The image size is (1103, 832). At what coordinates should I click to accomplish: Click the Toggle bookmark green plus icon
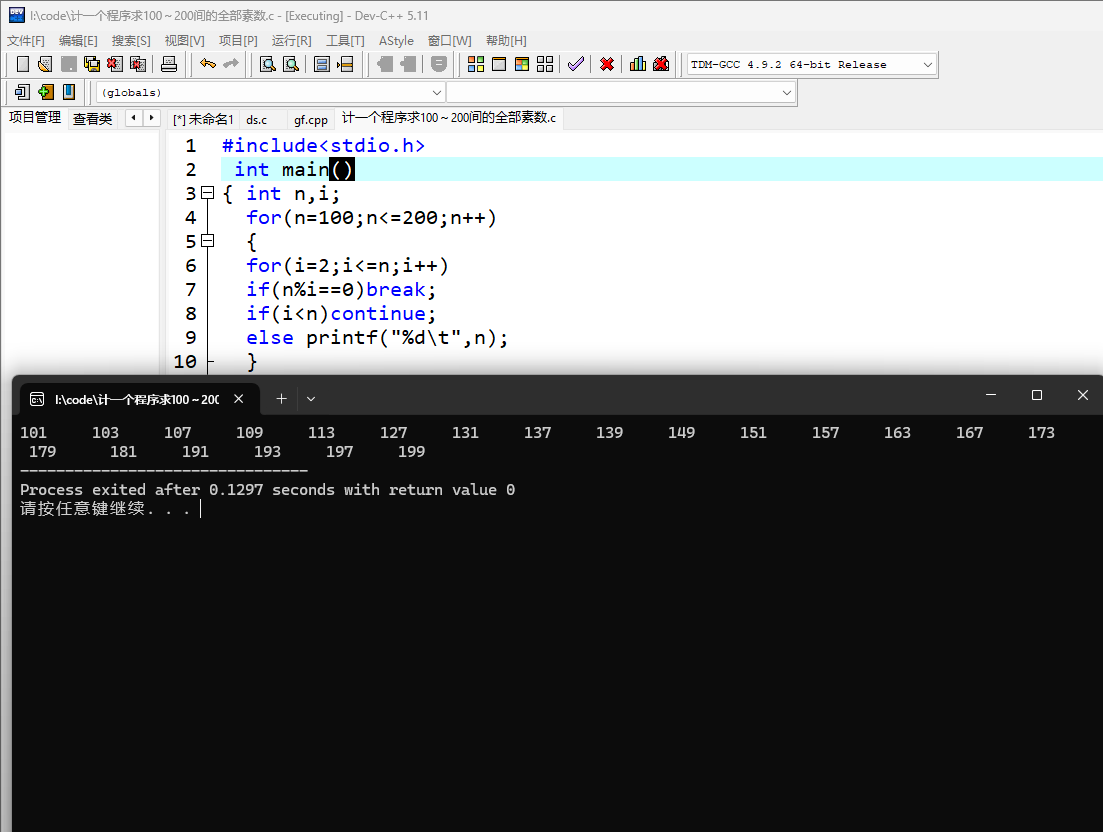click(46, 91)
